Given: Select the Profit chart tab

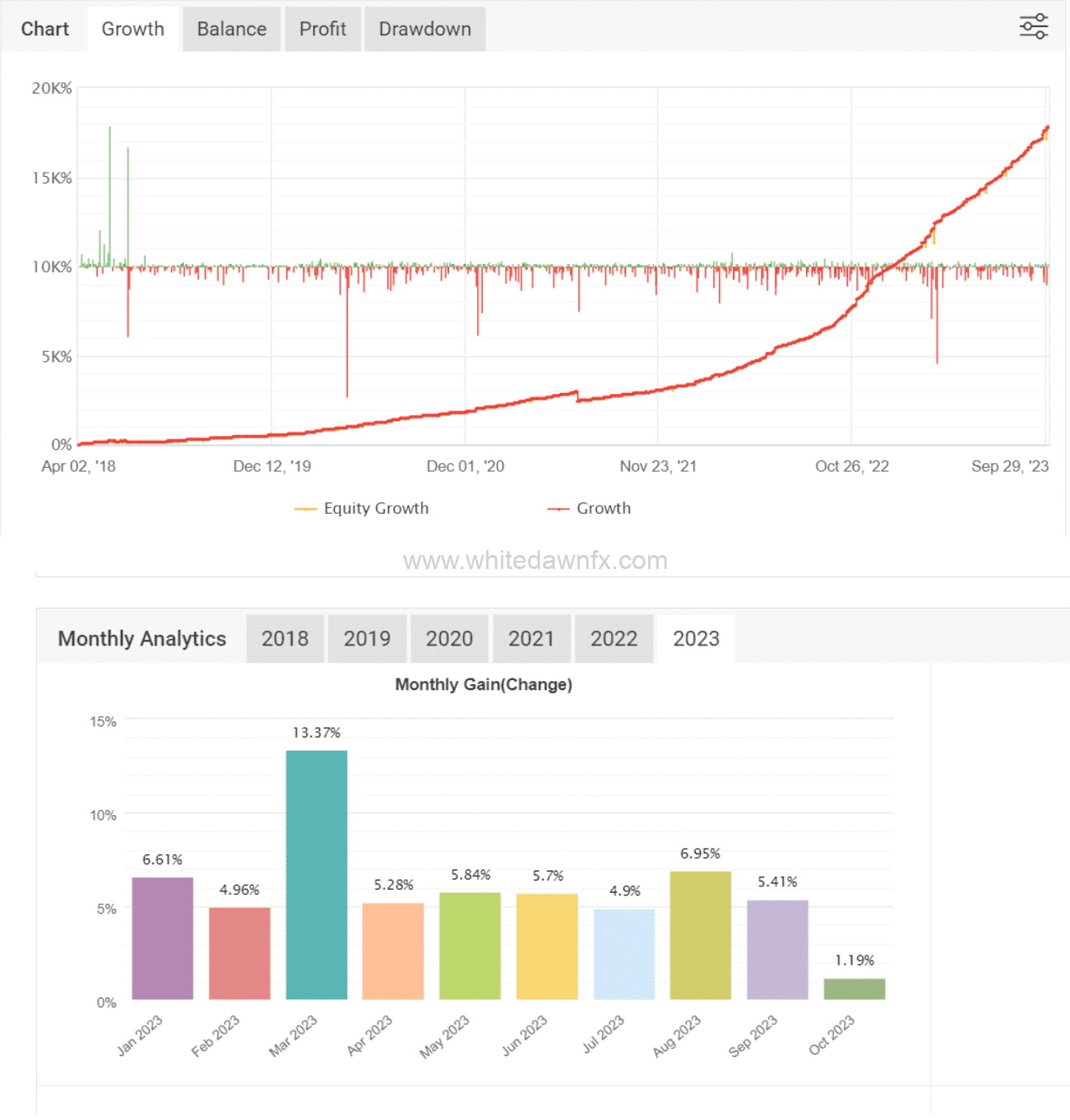Looking at the screenshot, I should (x=322, y=29).
